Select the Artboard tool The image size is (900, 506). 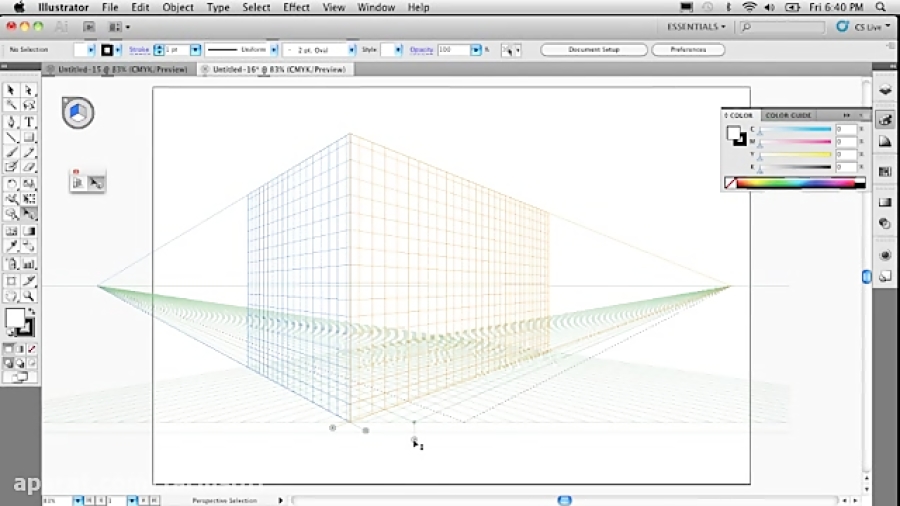click(x=11, y=281)
